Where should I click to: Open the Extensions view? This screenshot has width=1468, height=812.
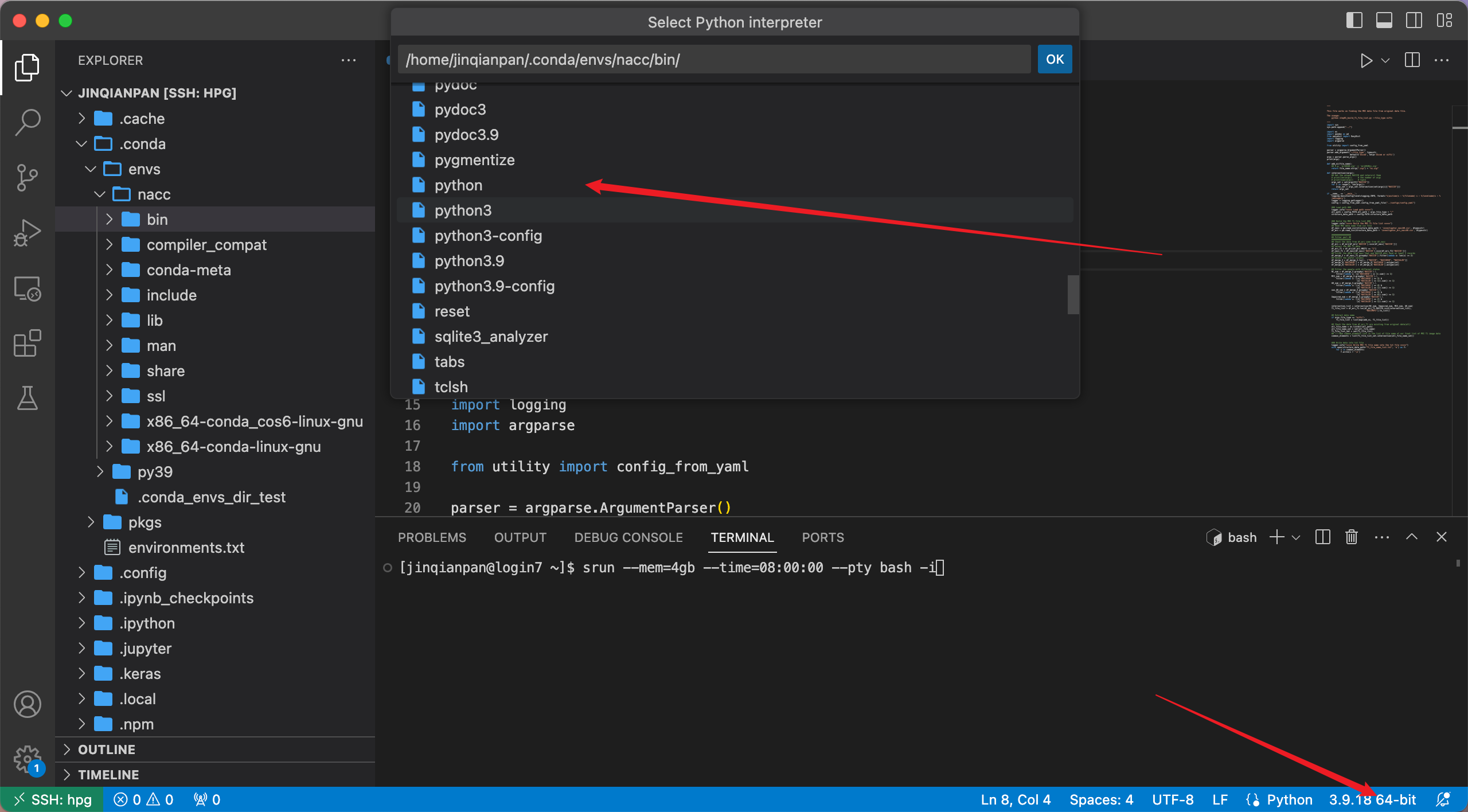27,343
